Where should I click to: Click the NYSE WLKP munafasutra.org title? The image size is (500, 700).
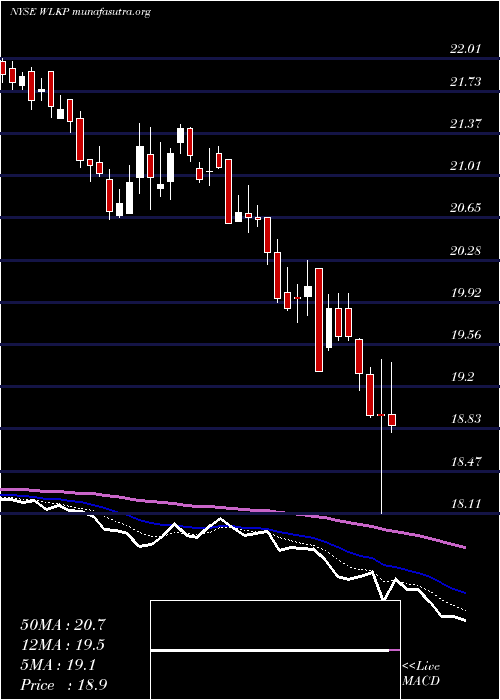point(80,12)
